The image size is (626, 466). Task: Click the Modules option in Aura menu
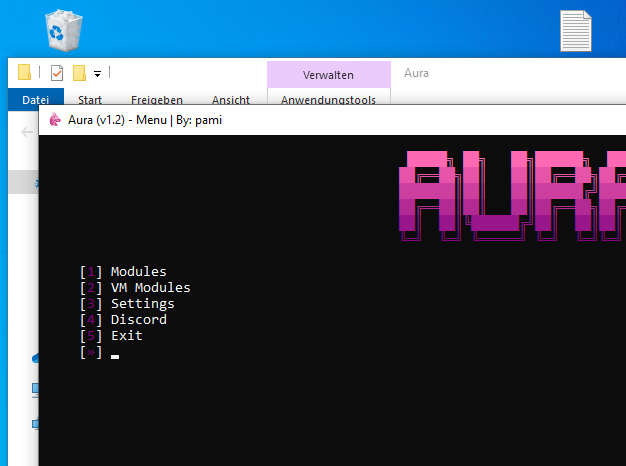pyautogui.click(x=138, y=272)
